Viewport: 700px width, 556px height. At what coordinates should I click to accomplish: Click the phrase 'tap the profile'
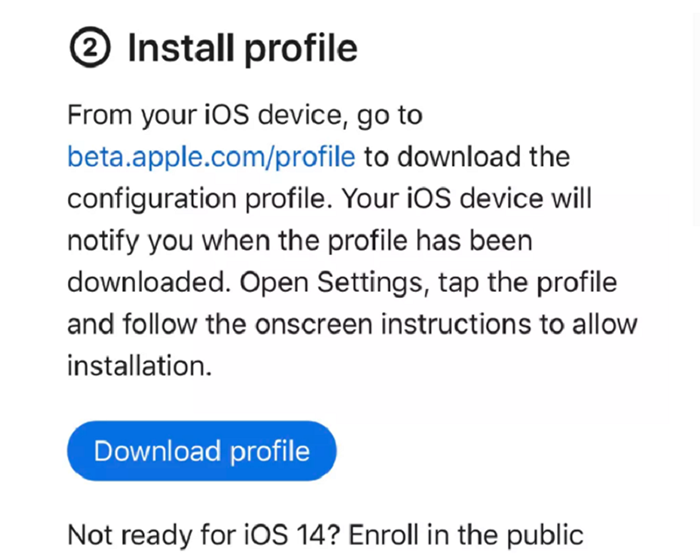point(528,282)
